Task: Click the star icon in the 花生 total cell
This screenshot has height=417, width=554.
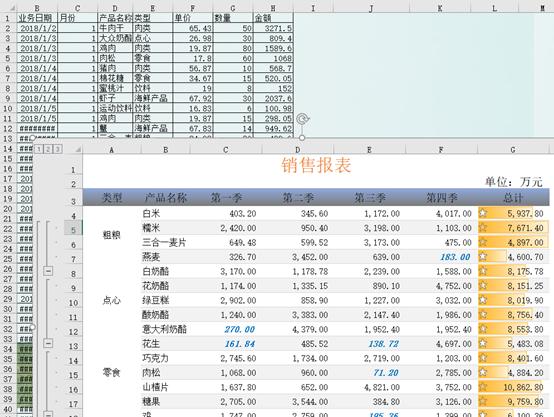Action: pos(483,343)
